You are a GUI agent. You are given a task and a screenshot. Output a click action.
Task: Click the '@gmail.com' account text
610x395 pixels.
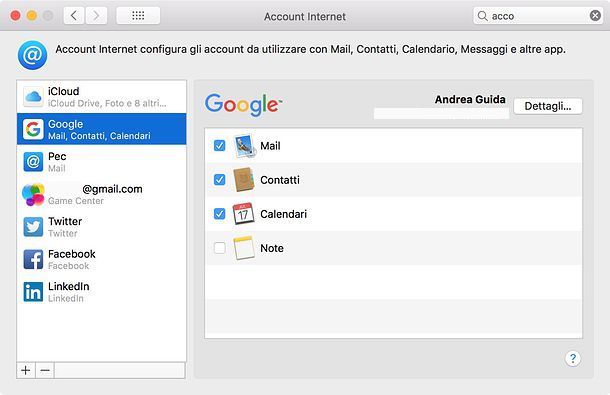(112, 189)
